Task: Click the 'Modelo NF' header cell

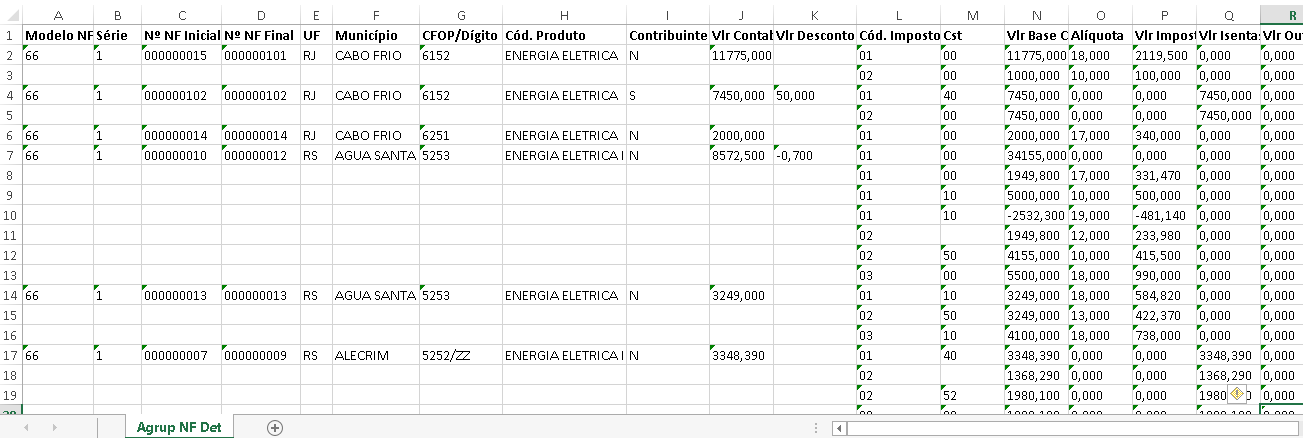Action: click(58, 35)
